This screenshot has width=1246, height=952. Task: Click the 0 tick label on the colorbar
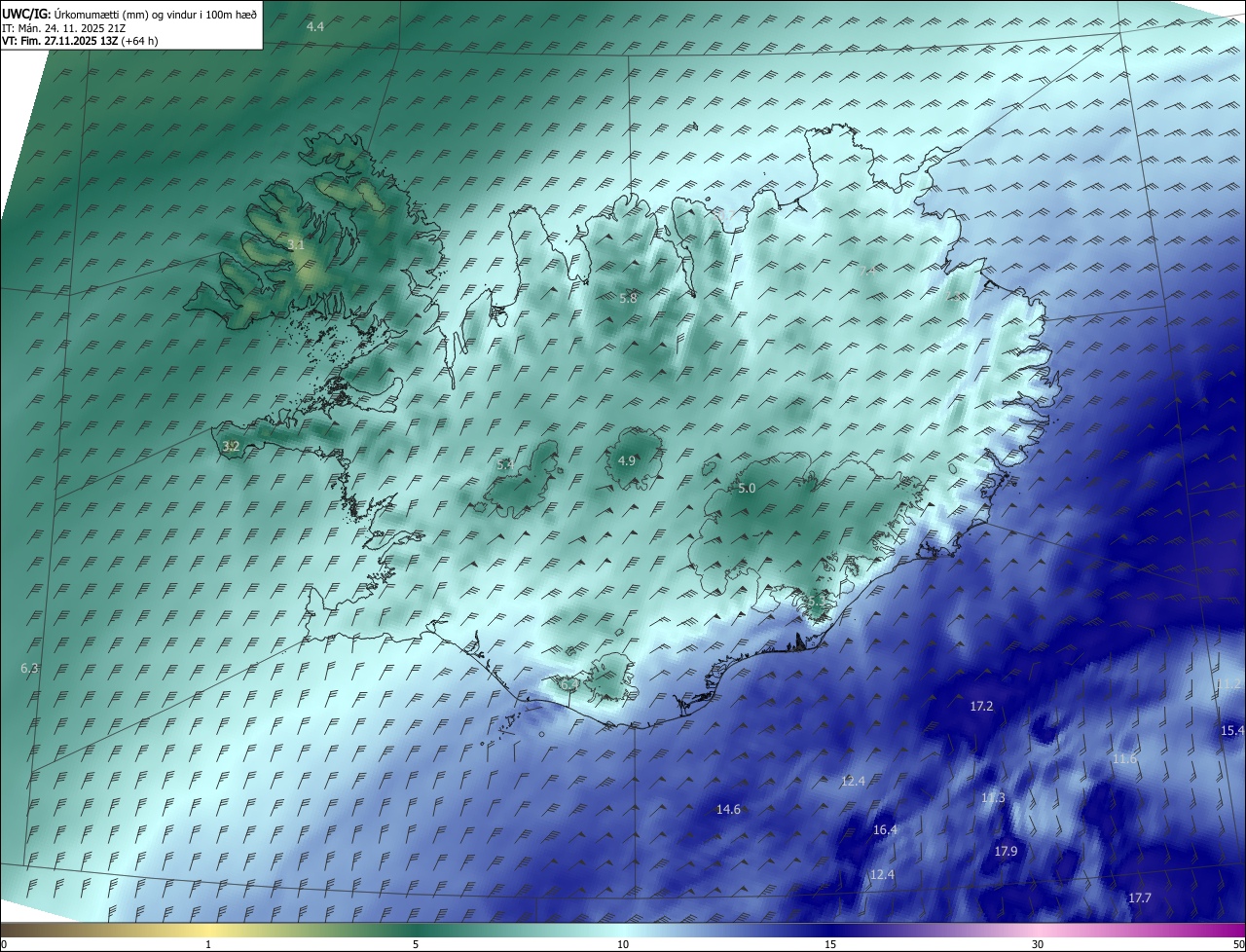tap(4, 944)
